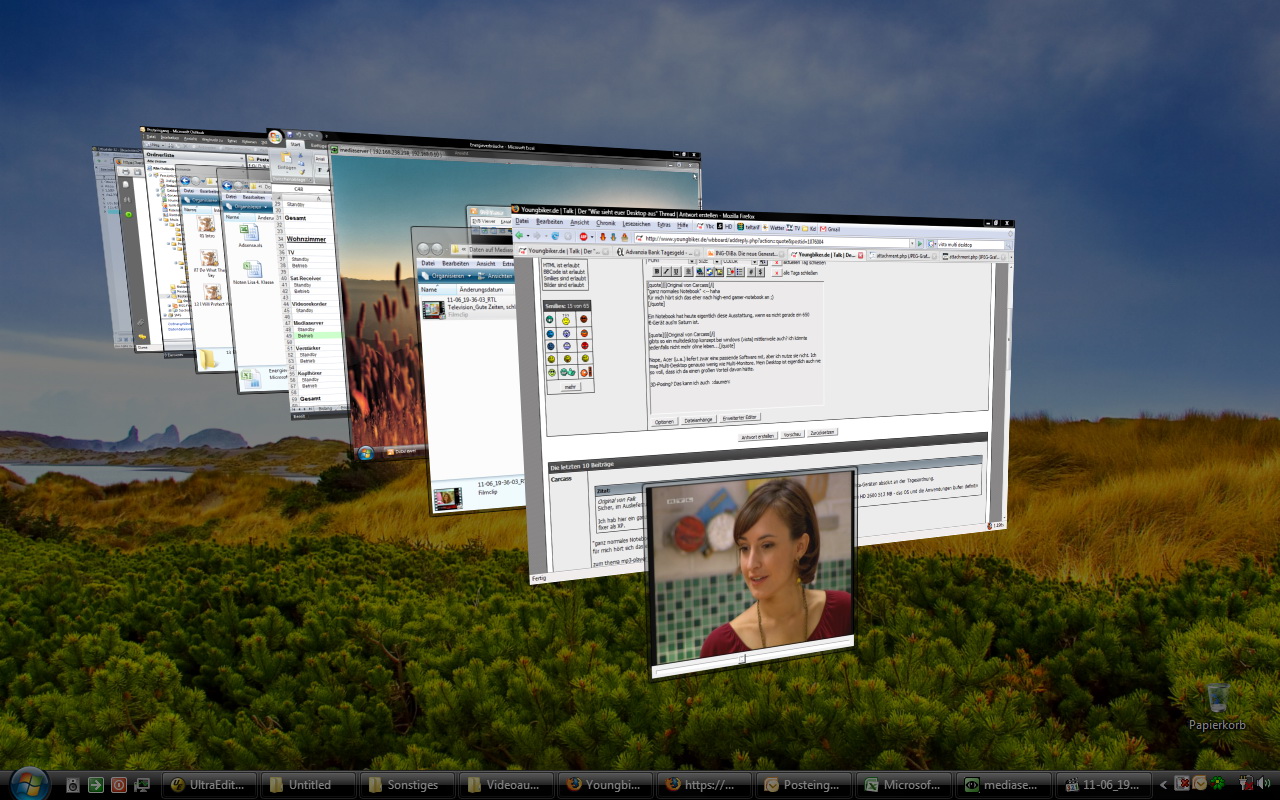Click 11-06_19-36-03_RTL file thumbnail in Explorer
Screen dimensions: 1280x800
[x=433, y=309]
